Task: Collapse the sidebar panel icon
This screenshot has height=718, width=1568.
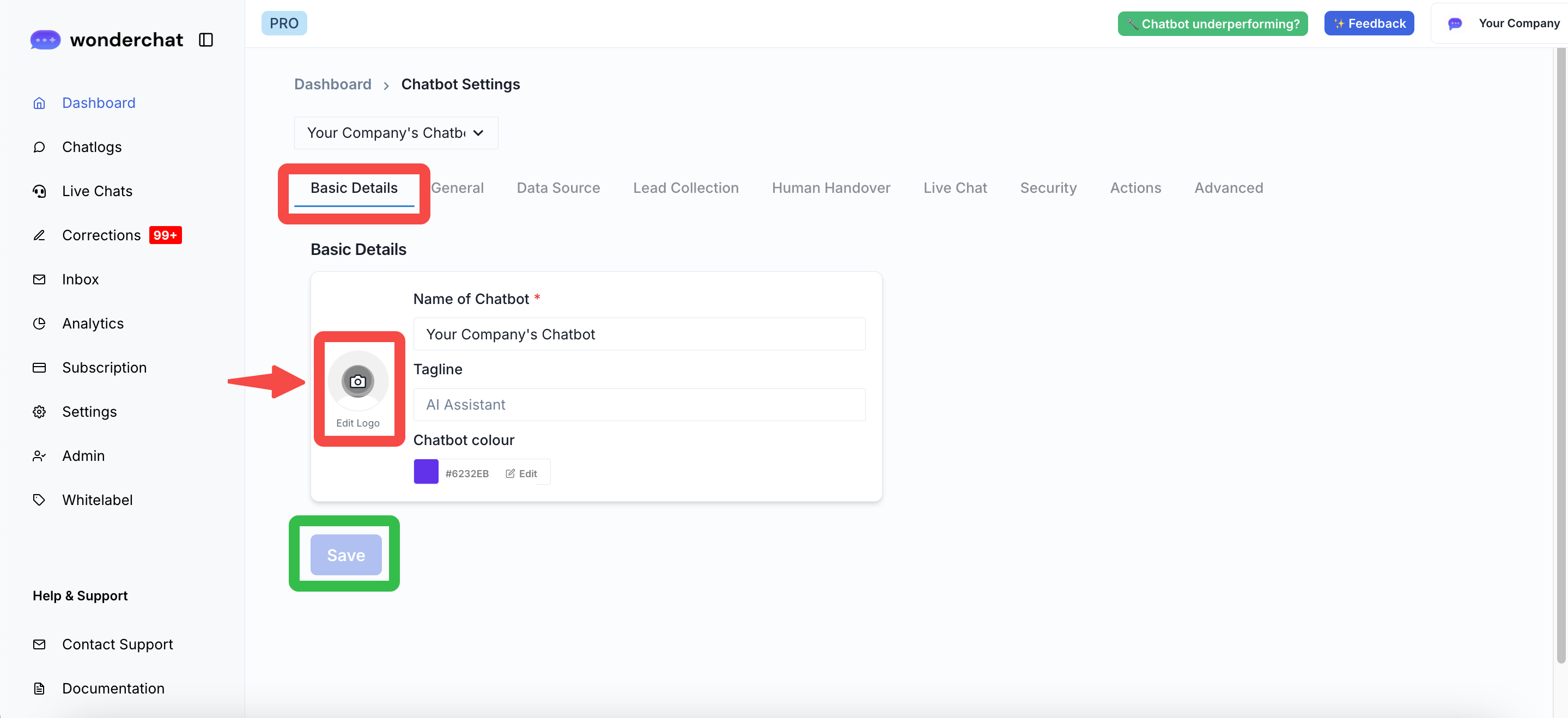Action: (x=206, y=40)
